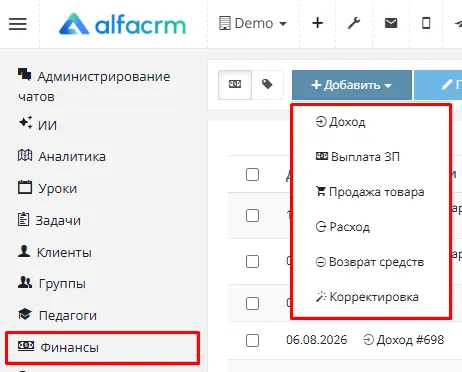The image size is (462, 372).
Task: Select Расход from dropdown
Action: [342, 227]
